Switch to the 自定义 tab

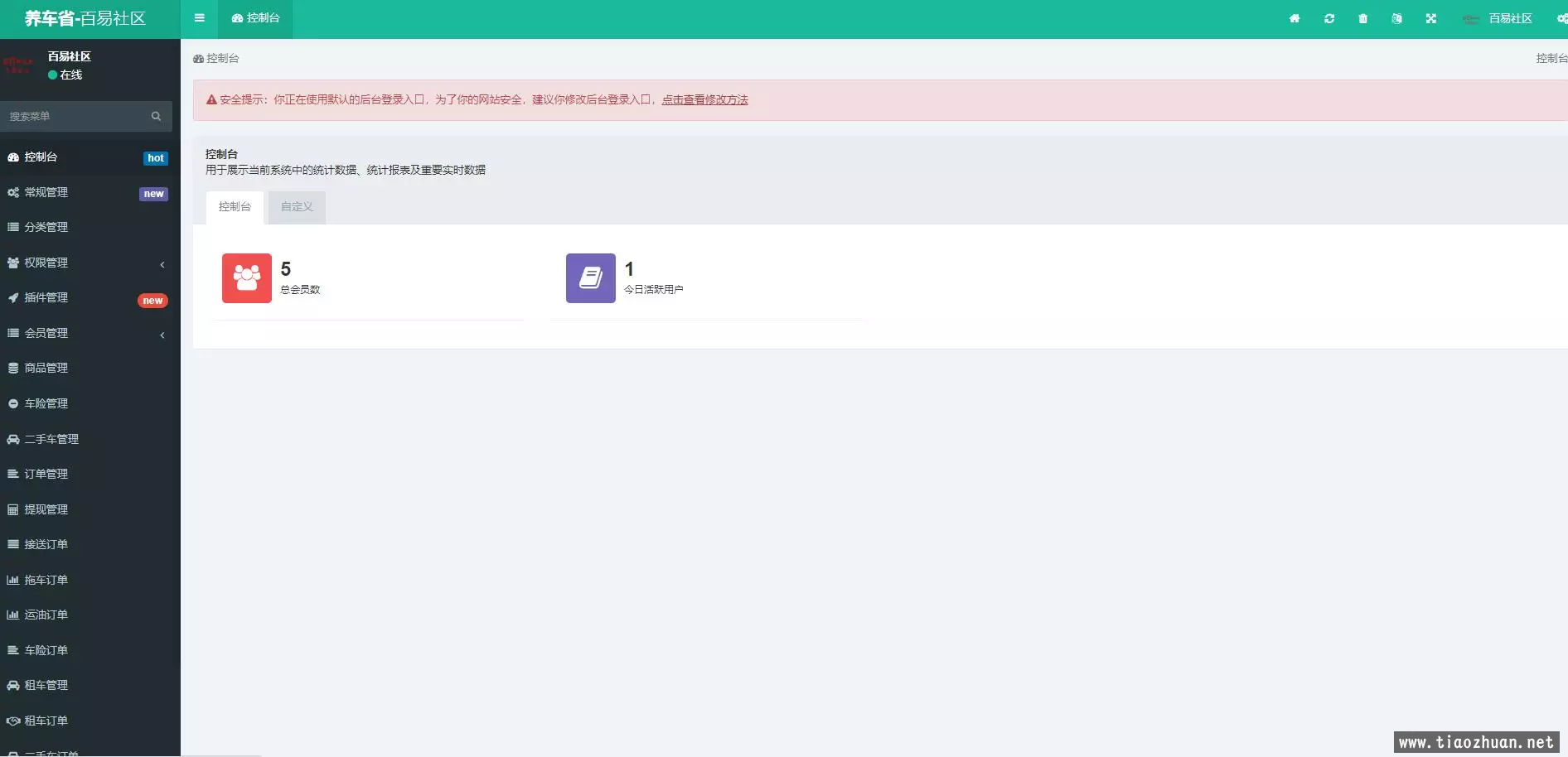click(297, 207)
